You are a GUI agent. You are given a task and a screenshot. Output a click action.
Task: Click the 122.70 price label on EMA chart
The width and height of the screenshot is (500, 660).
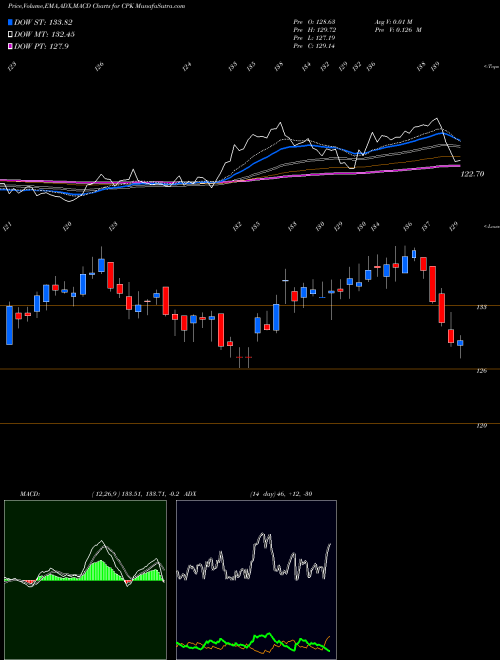coord(473,174)
